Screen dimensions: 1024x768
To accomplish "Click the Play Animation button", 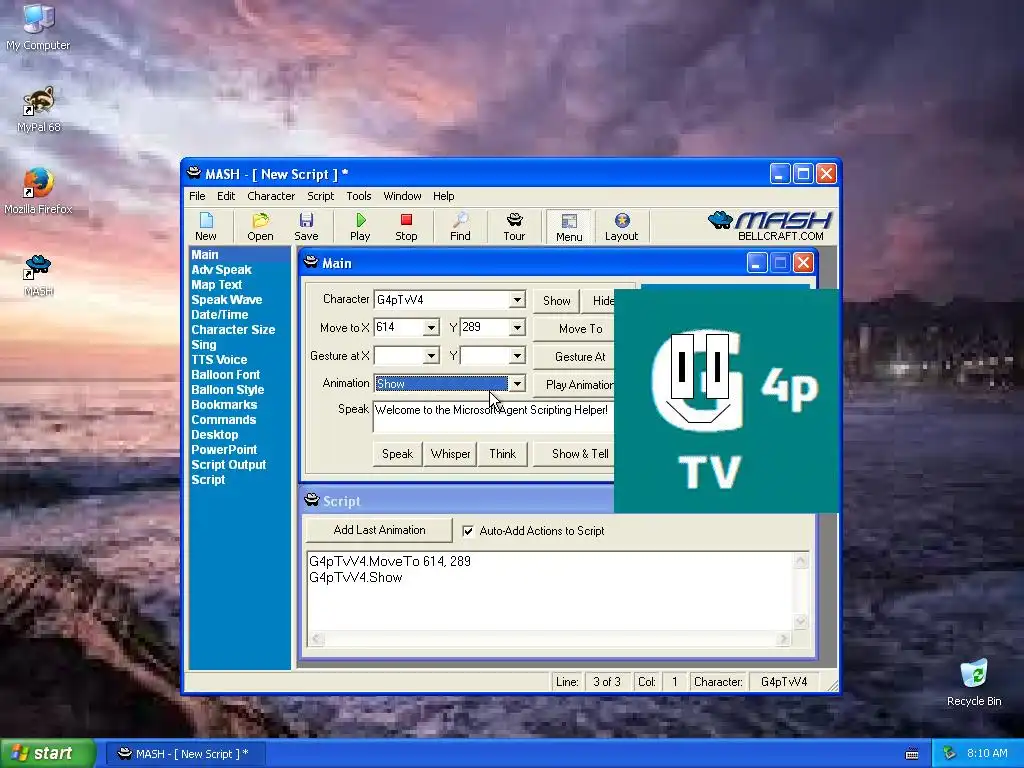I will click(575, 385).
